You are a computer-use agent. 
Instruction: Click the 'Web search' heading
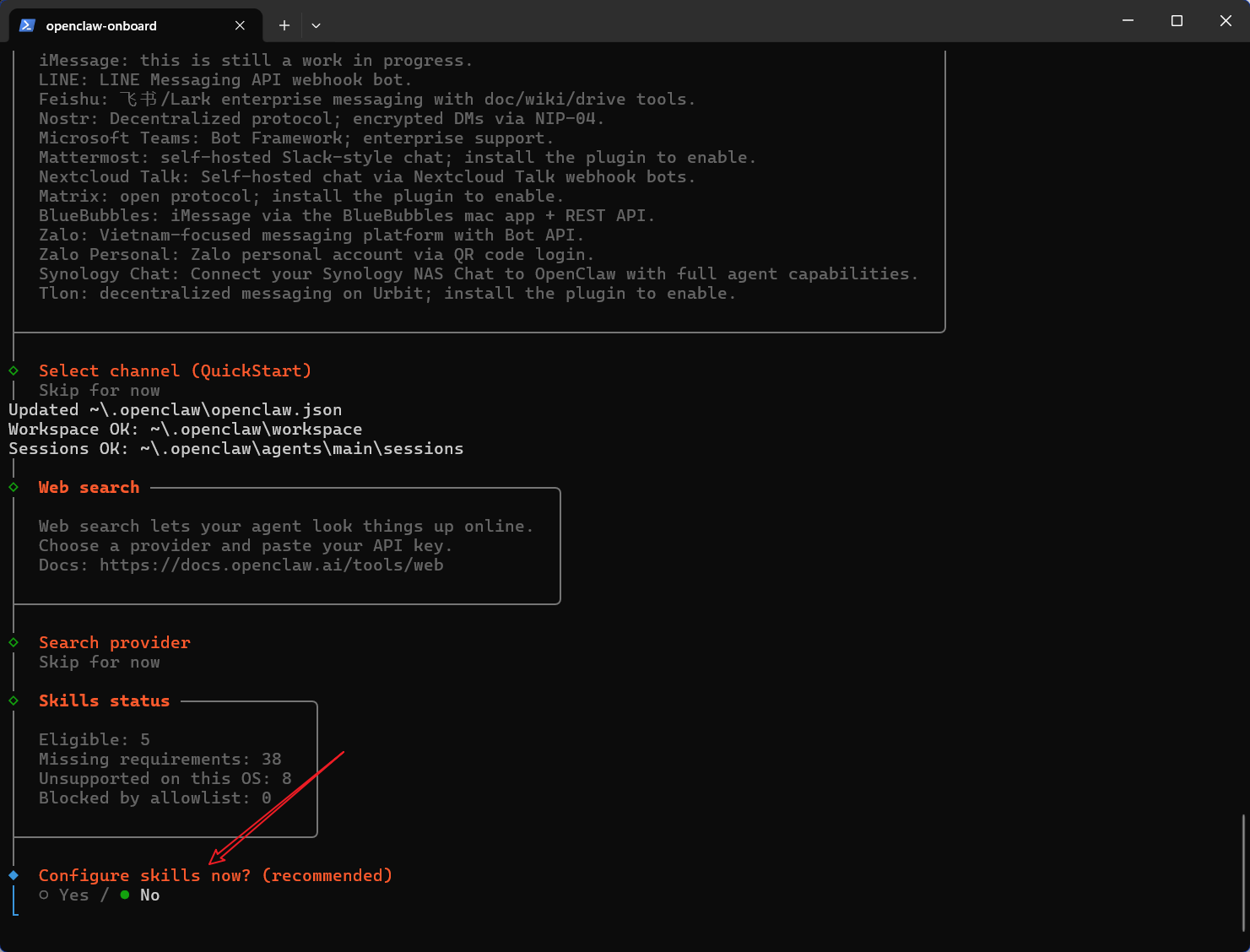click(89, 488)
